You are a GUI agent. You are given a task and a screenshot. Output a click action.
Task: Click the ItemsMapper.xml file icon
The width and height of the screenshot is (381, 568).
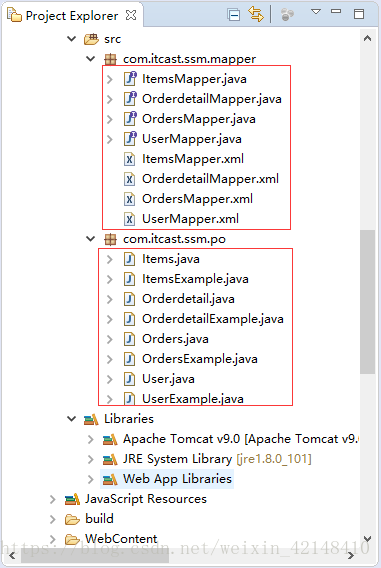tap(129, 159)
